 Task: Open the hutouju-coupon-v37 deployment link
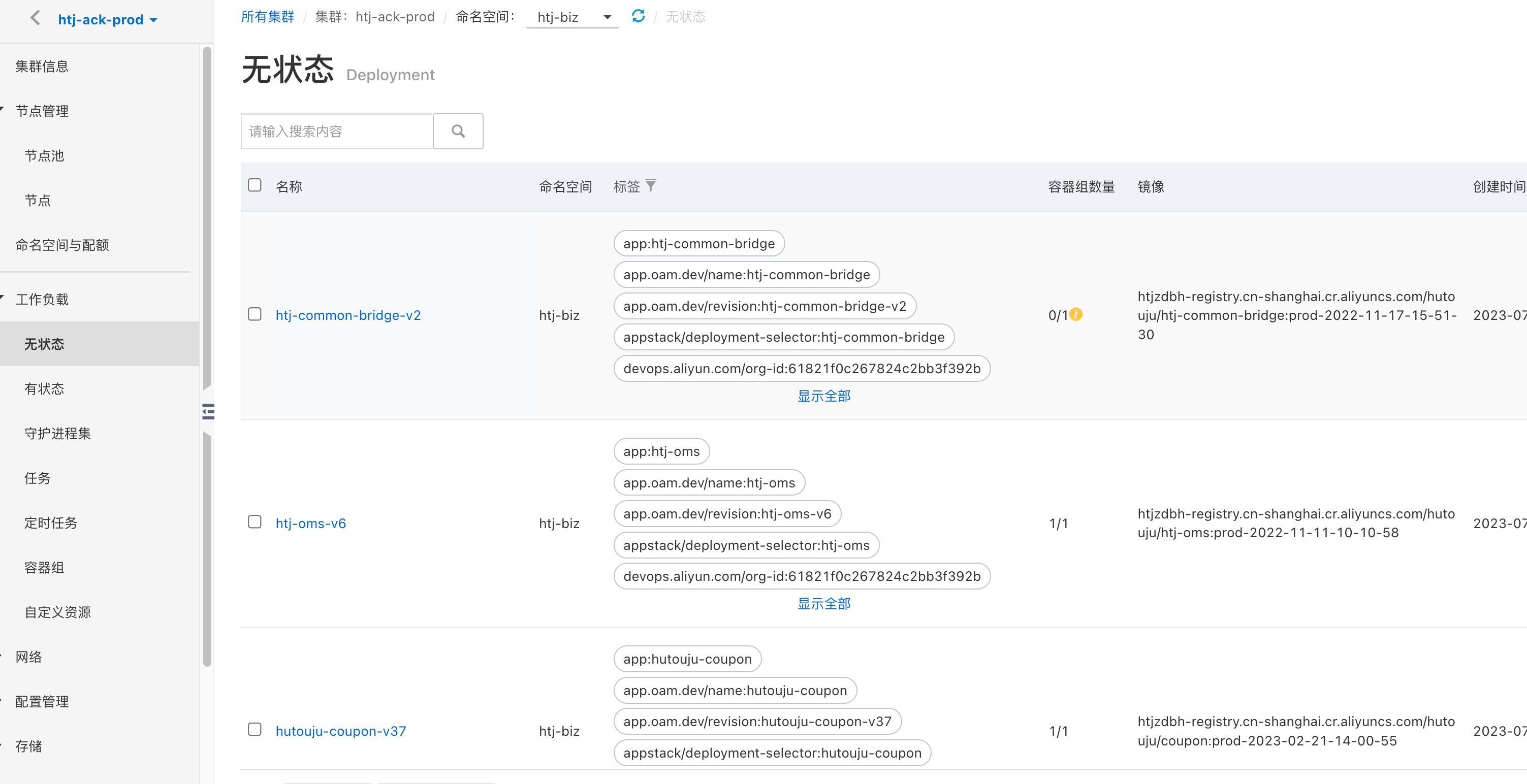pos(341,731)
